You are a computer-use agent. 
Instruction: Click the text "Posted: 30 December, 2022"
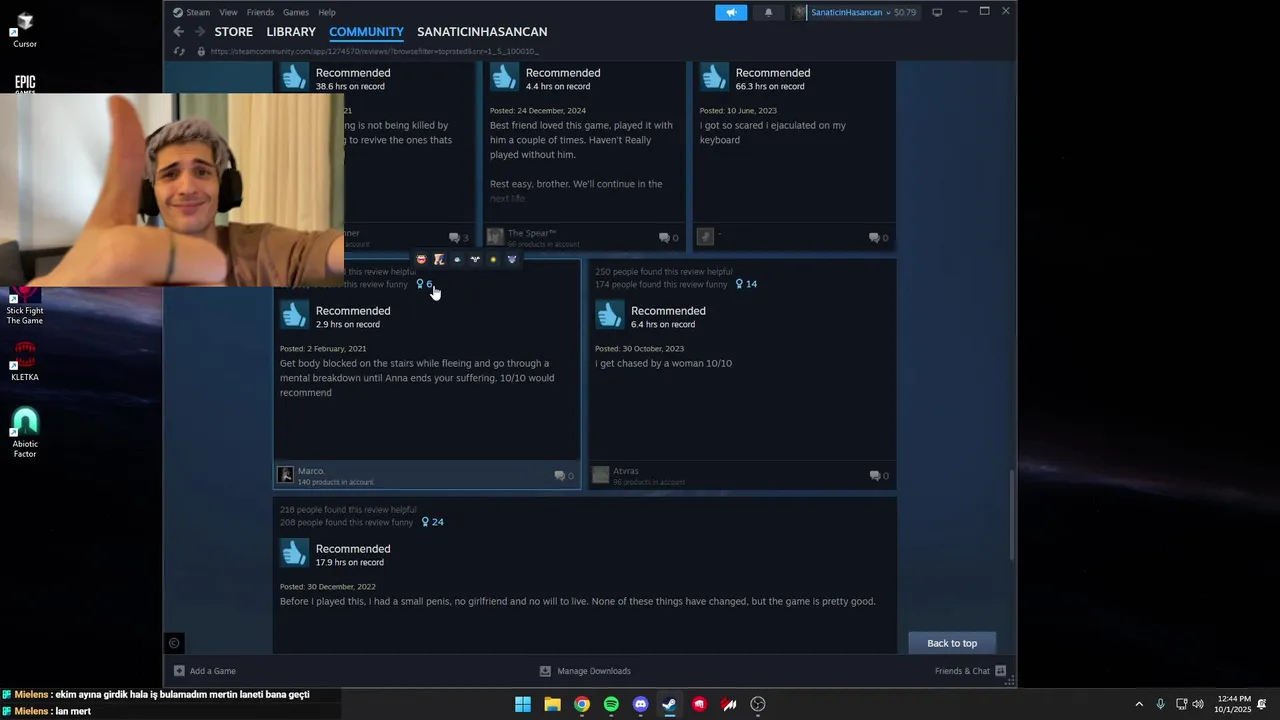328,587
